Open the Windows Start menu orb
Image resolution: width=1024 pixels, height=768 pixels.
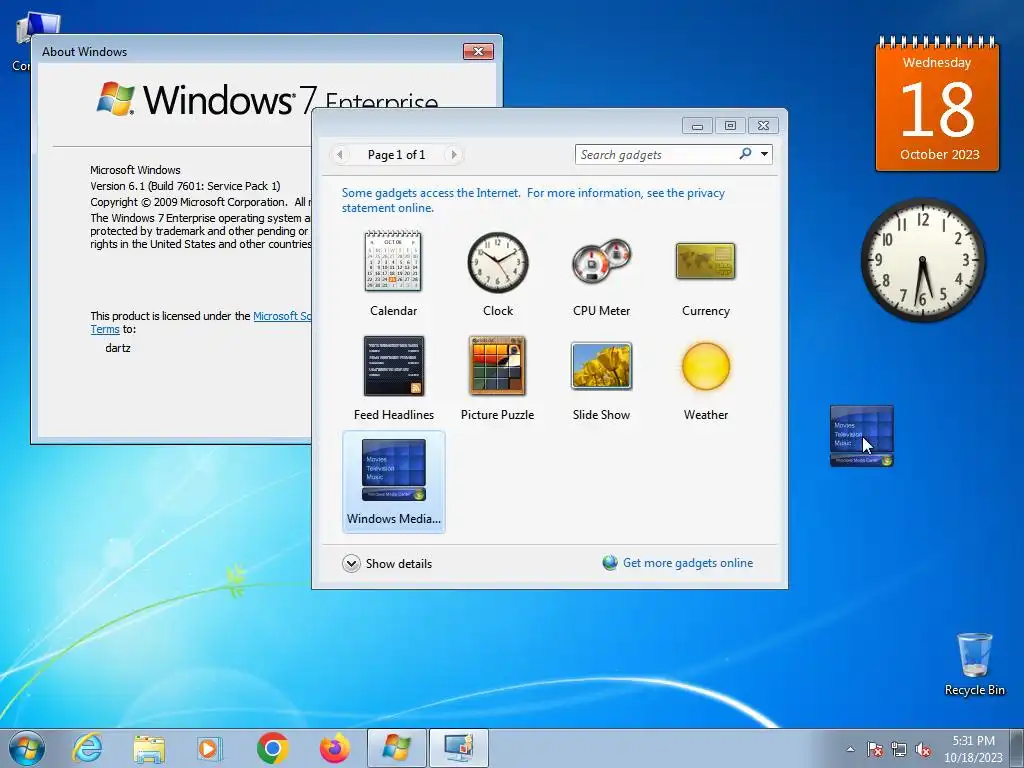tap(27, 748)
